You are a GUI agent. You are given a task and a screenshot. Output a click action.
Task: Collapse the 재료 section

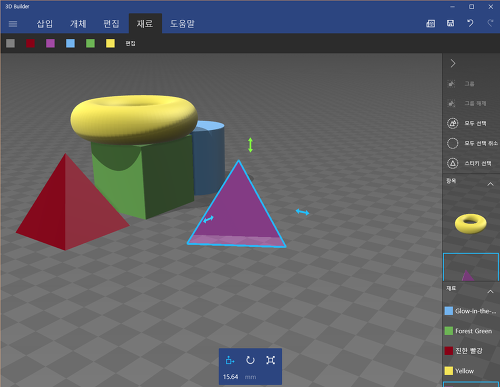point(490,292)
